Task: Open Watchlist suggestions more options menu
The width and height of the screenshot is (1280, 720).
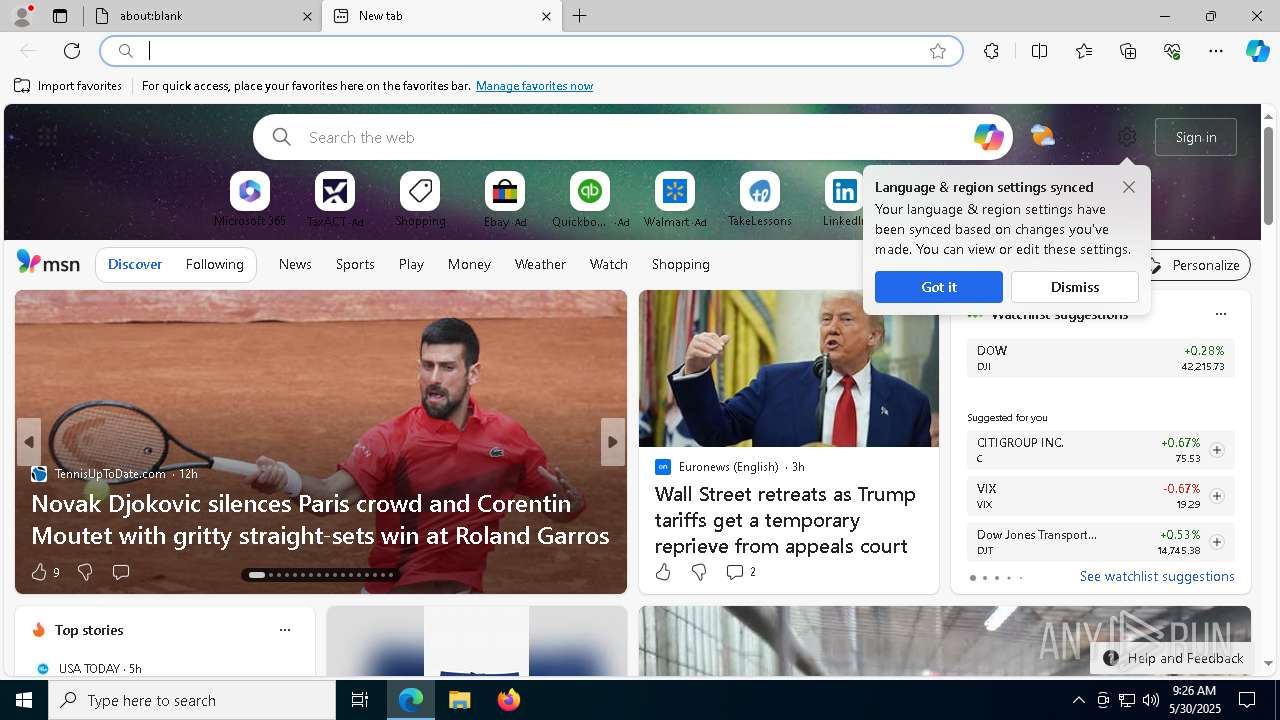Action: point(1220,314)
